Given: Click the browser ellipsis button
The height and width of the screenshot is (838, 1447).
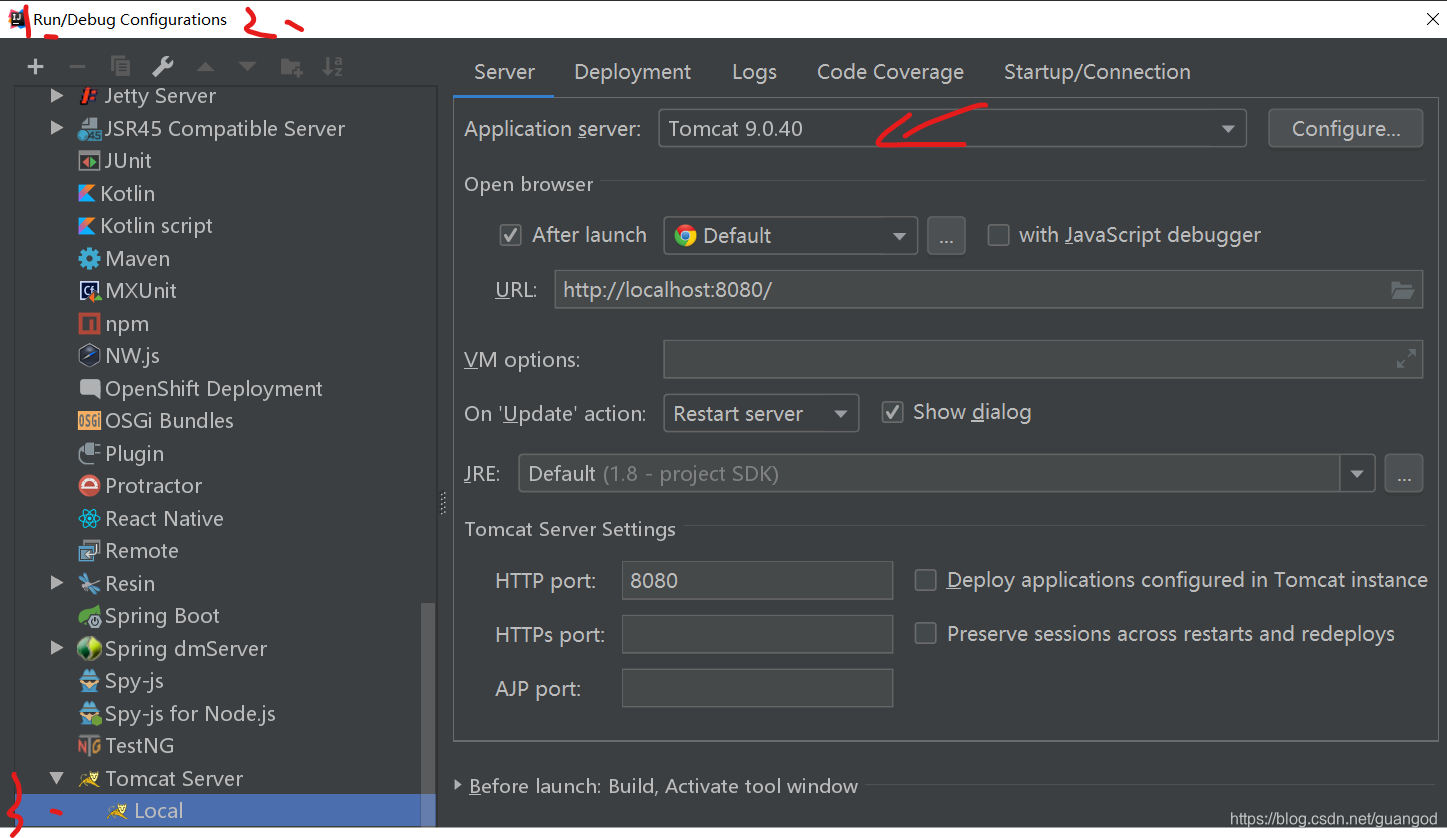Looking at the screenshot, I should (946, 236).
